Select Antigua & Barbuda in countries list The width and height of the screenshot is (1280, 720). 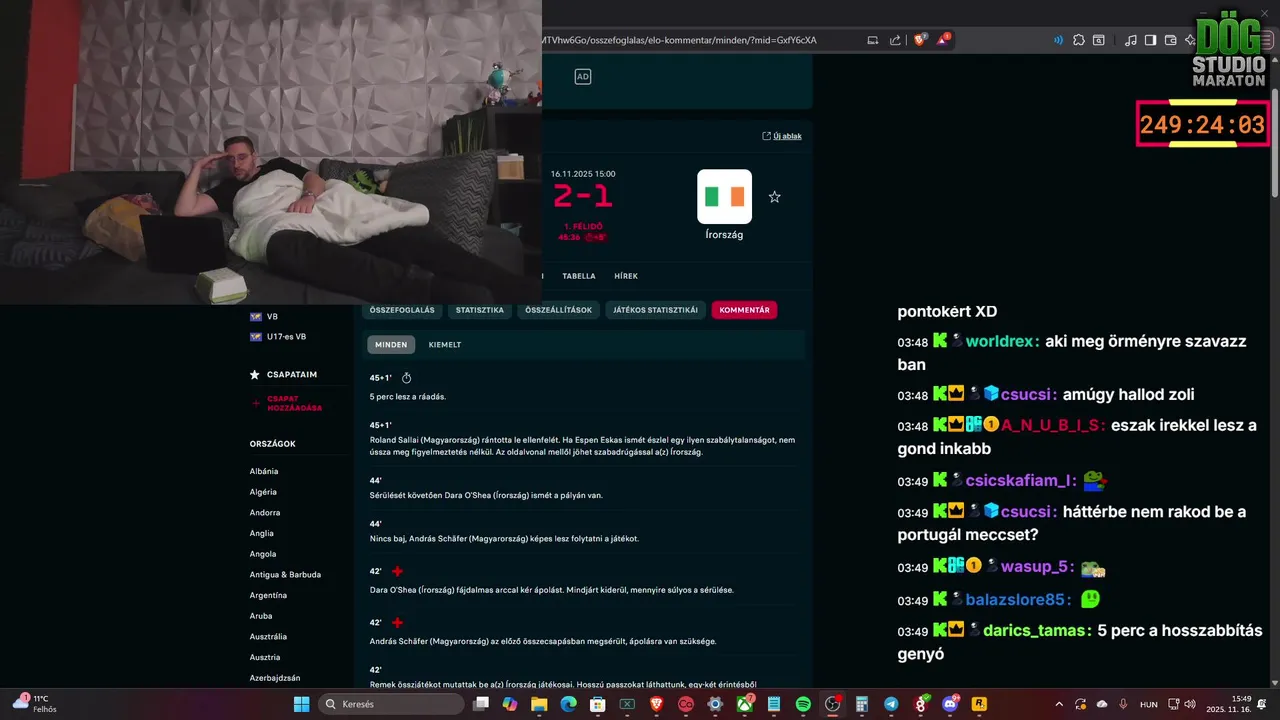tap(285, 575)
